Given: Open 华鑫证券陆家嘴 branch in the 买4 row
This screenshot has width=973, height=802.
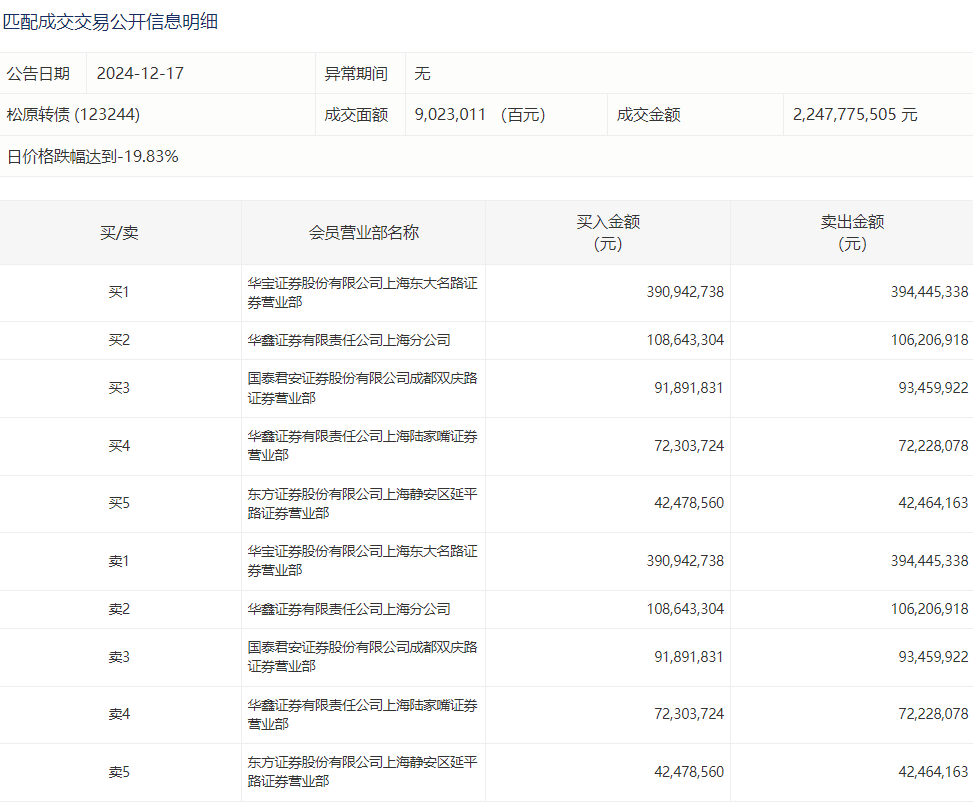Looking at the screenshot, I should coord(362,445).
